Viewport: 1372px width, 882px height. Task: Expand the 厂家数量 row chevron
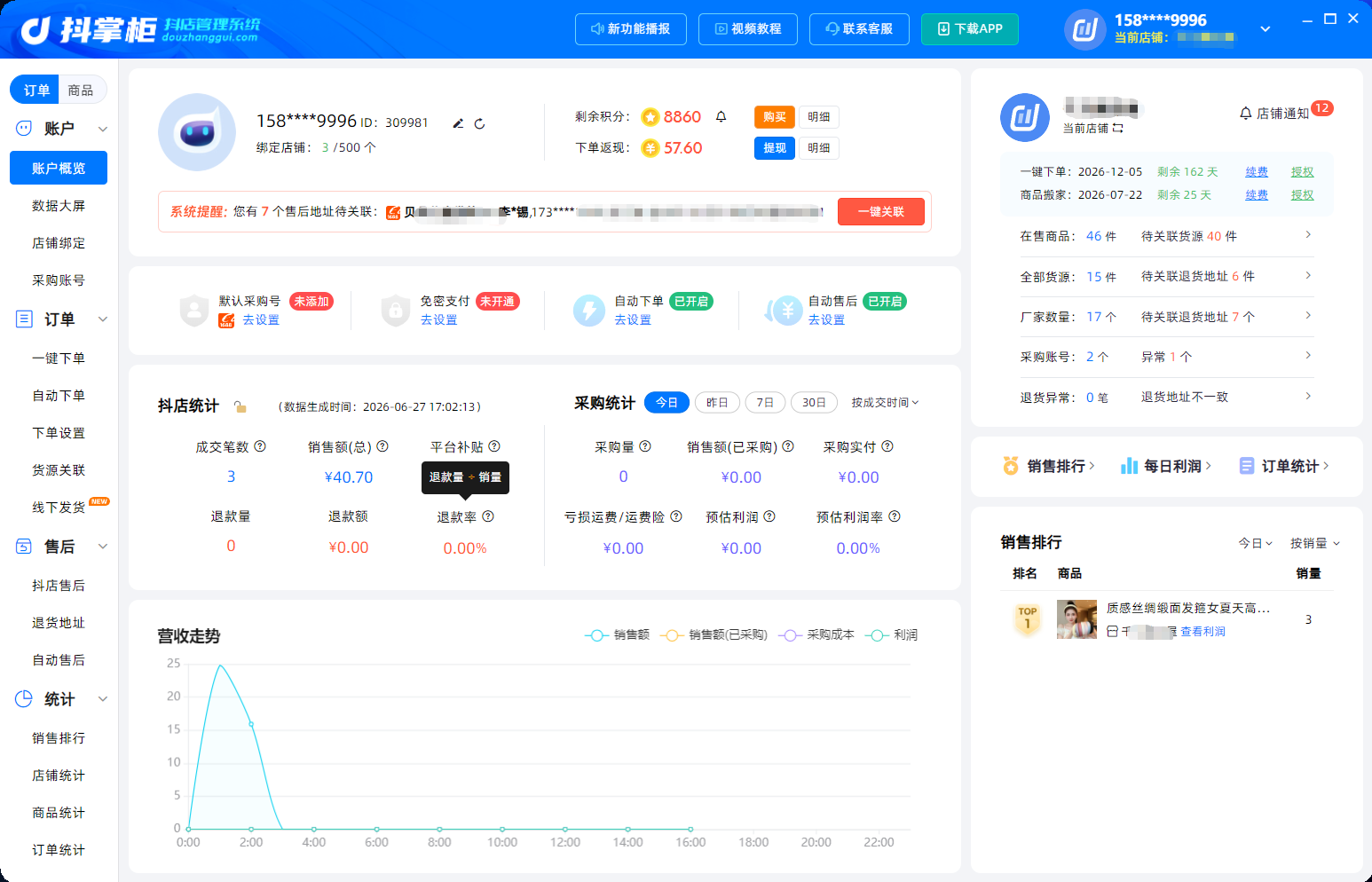(1308, 315)
